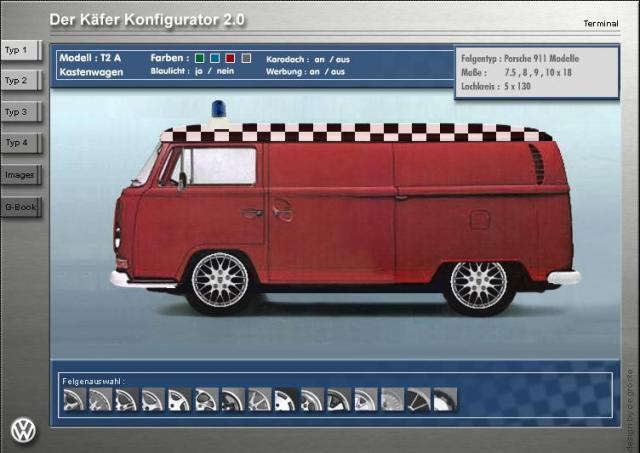640x453 pixels.
Task: Click the 'Maße : 7.5 , 8 , 9 , 10 x 18' line
Action: 516,73
